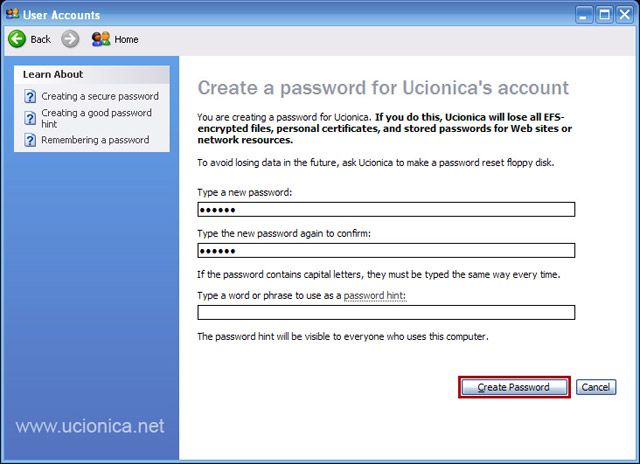640x464 pixels.
Task: Click into the empty password hint text box
Action: click(386, 312)
